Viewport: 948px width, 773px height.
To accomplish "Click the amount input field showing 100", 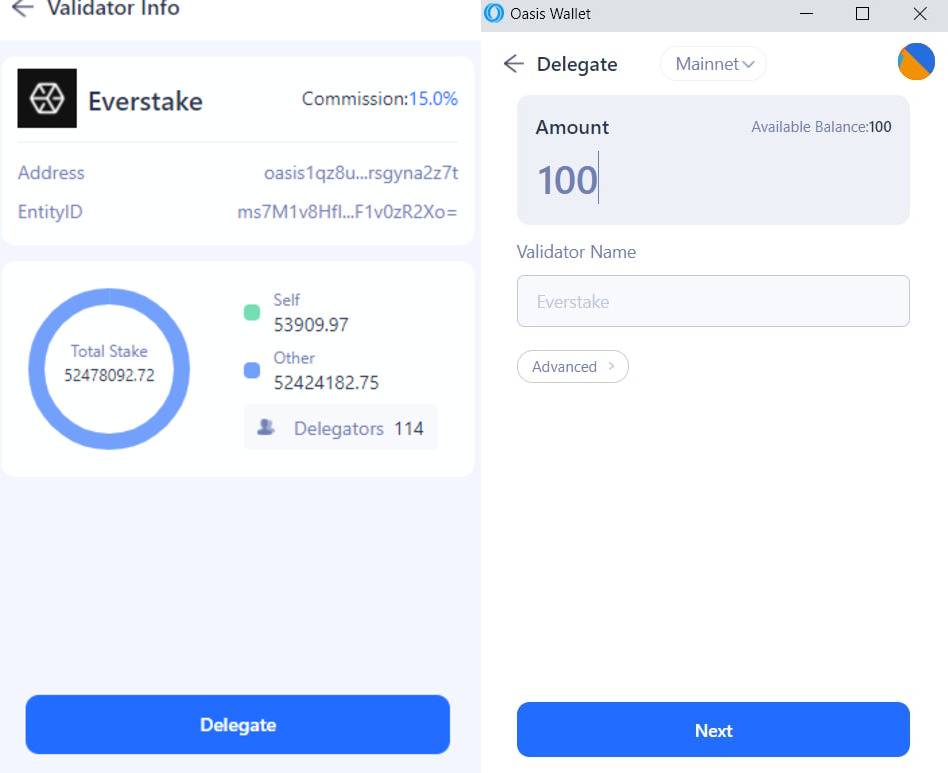I will click(x=713, y=180).
